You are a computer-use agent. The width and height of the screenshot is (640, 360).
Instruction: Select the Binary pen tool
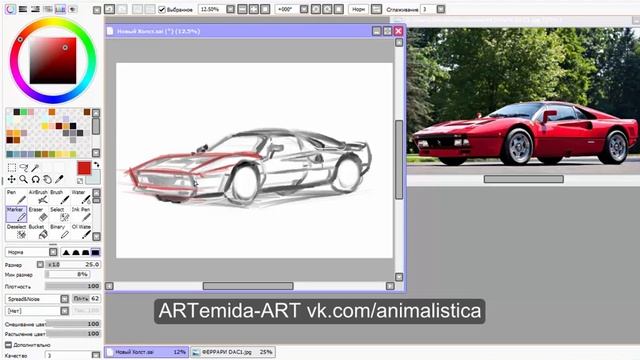(59, 231)
